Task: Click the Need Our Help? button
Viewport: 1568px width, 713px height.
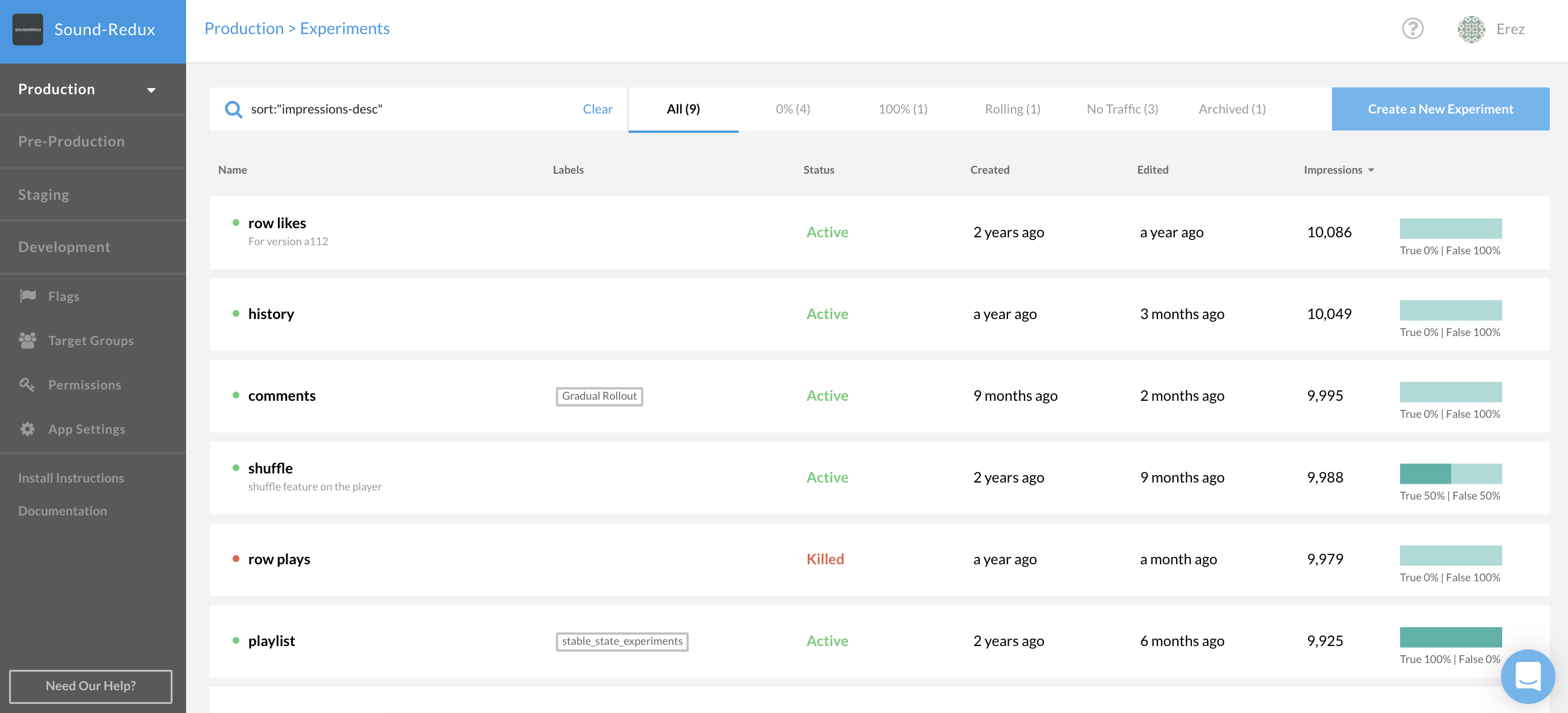Action: click(91, 686)
